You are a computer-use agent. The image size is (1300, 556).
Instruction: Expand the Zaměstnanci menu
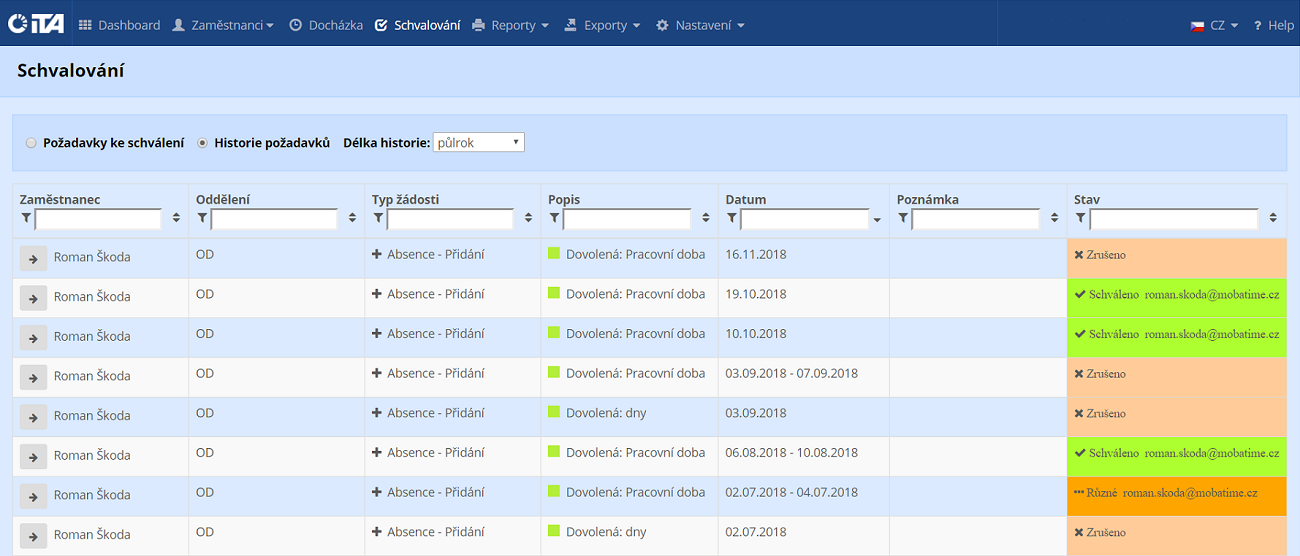tap(223, 25)
